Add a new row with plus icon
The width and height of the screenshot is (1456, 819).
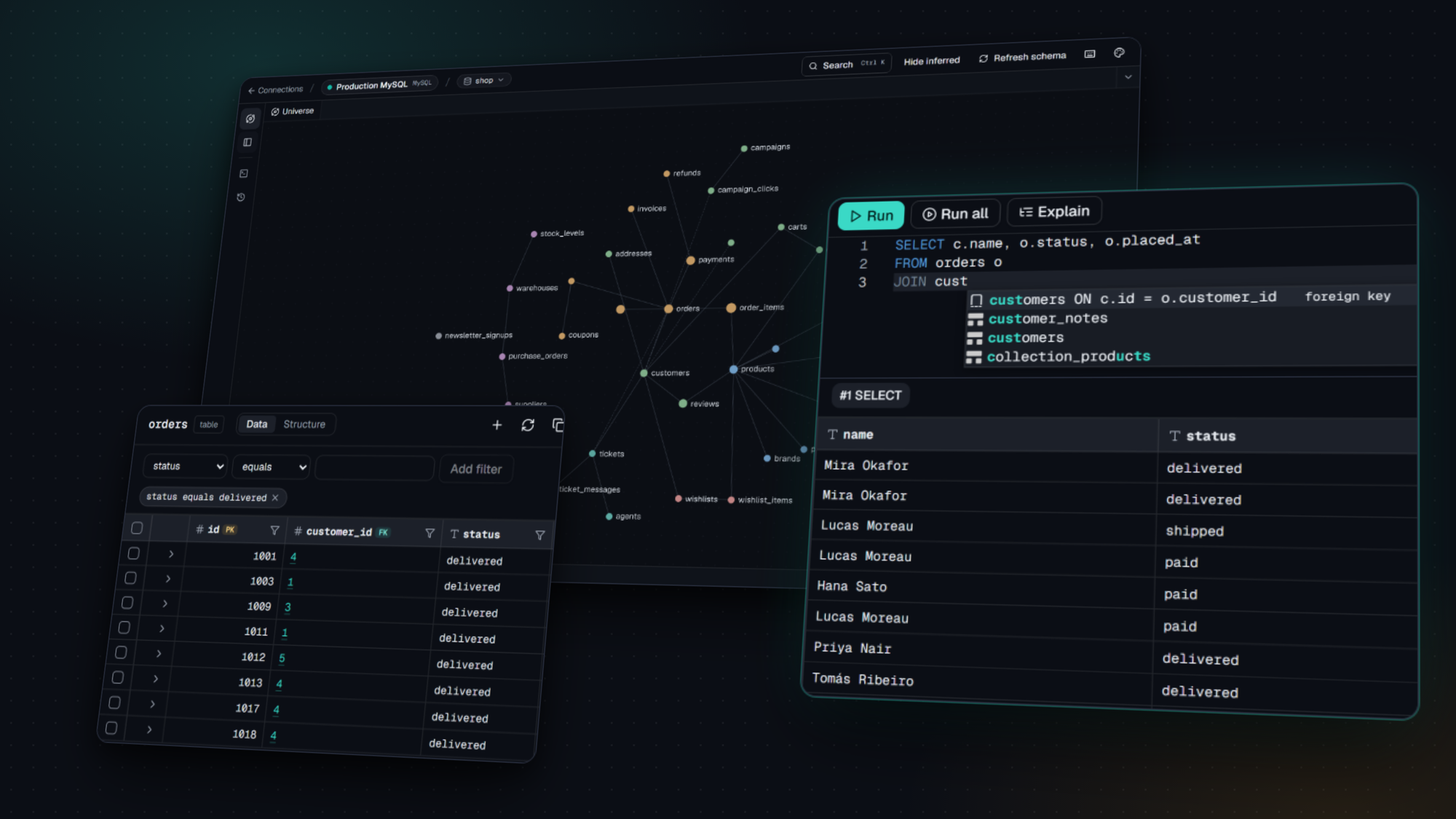tap(497, 425)
